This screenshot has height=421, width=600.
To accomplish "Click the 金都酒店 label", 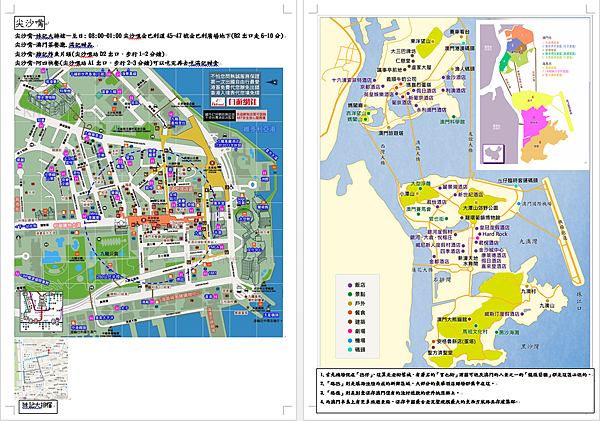I will tap(439, 261).
